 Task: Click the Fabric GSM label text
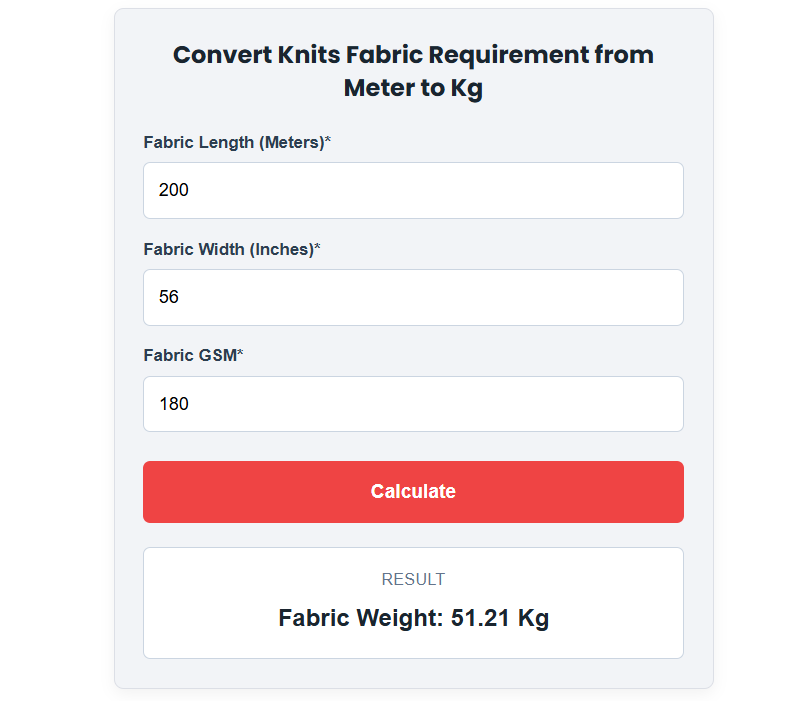click(x=193, y=355)
